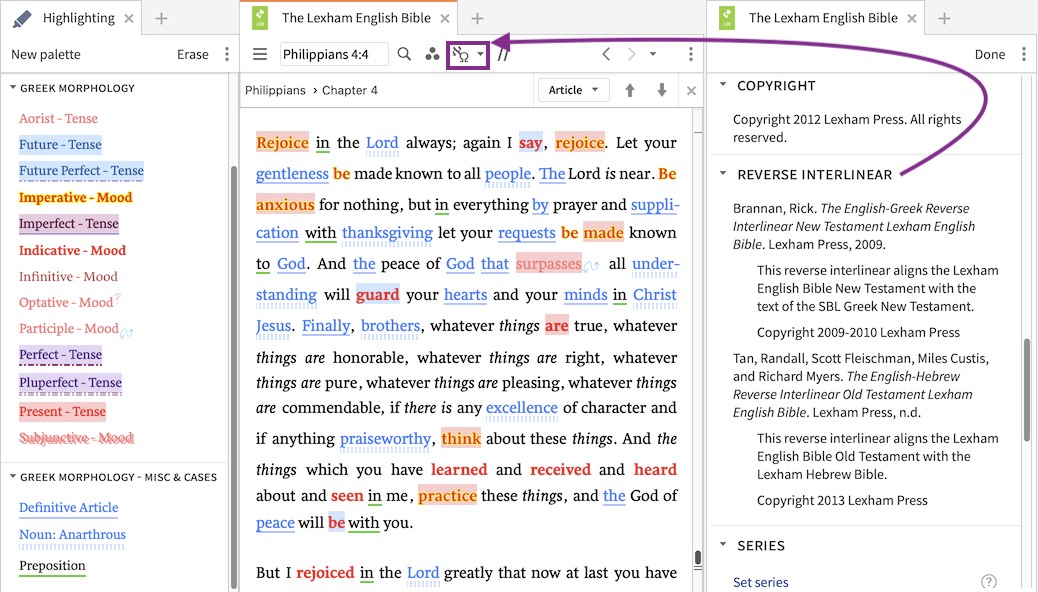Screen dimensions: 1038x592
Task: Collapse Greek Morphology - Misc & Cases section
Action: coord(13,476)
